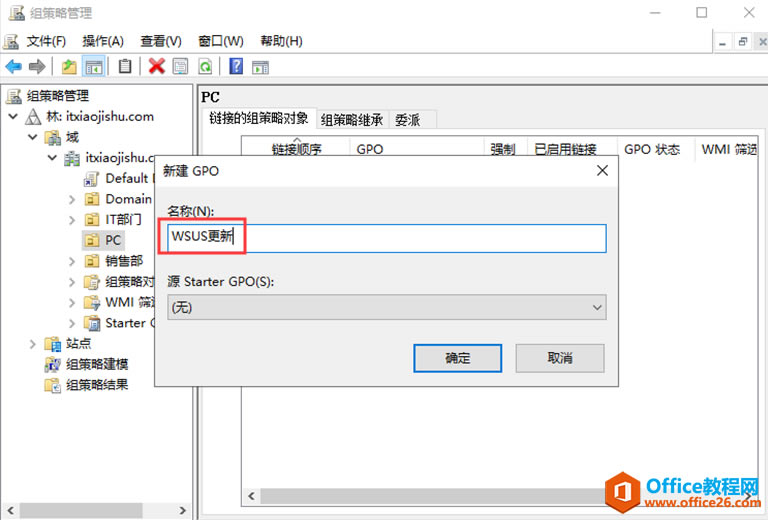Open the 操作(A) menu

(103, 41)
